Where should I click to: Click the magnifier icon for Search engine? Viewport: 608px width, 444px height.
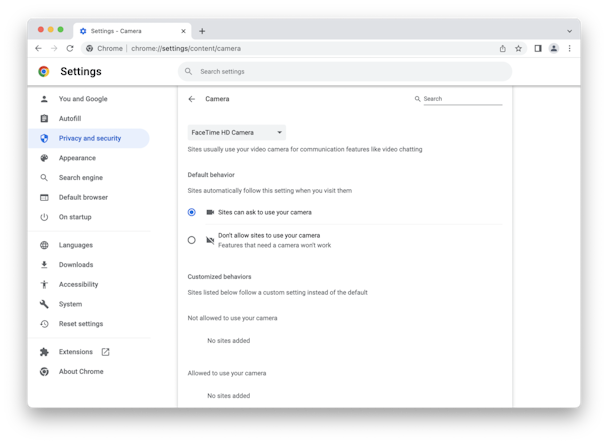(44, 178)
